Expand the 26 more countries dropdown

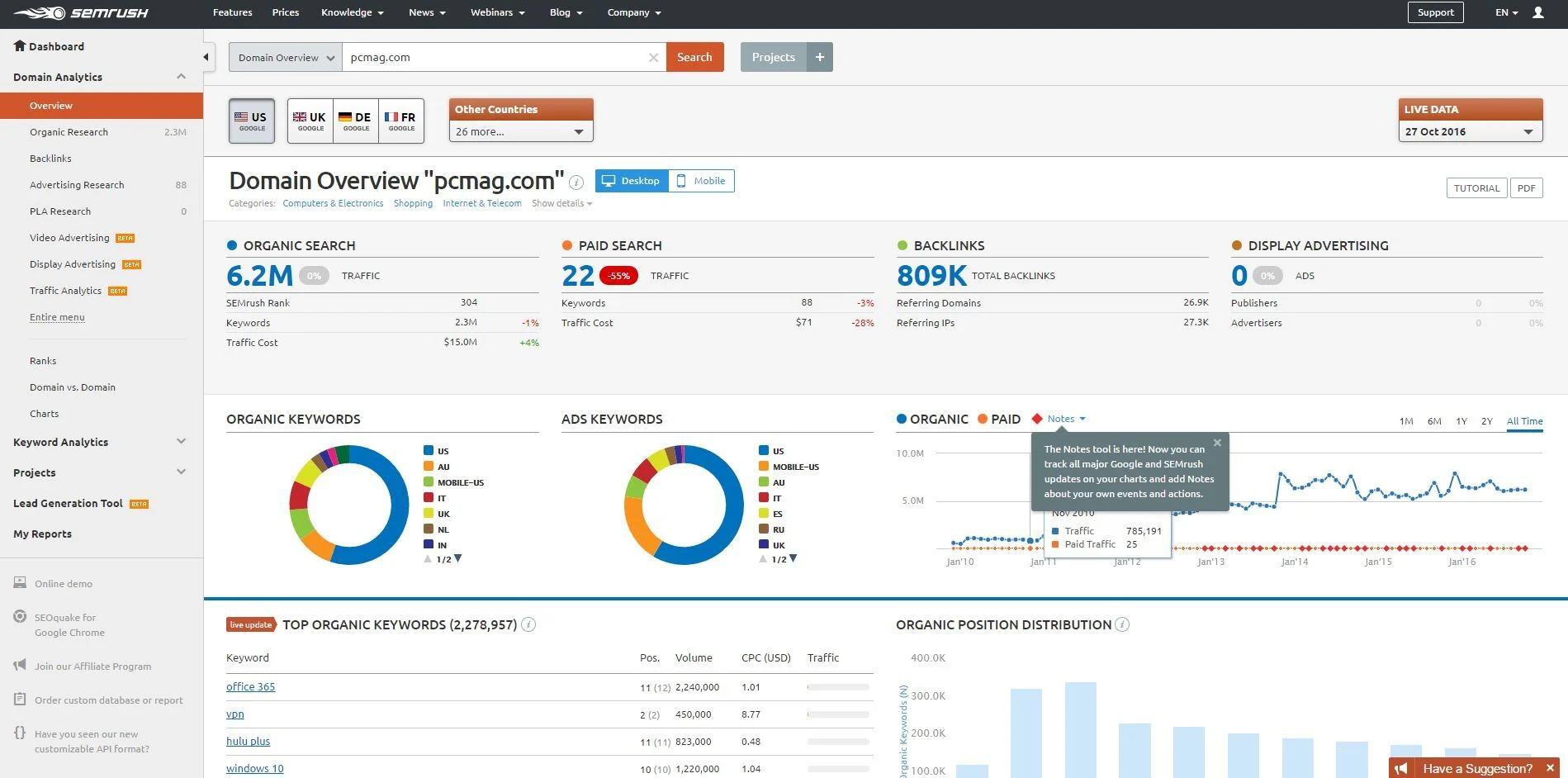click(520, 131)
